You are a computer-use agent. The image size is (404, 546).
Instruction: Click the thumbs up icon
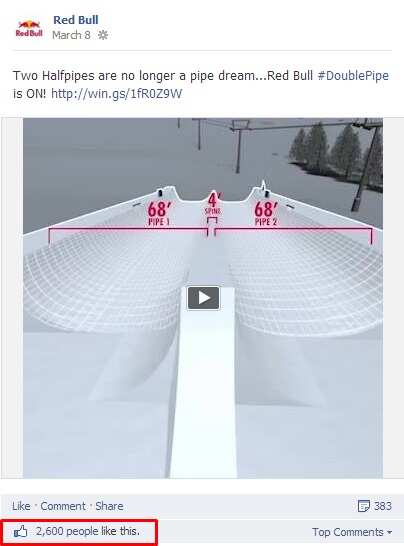(21, 531)
